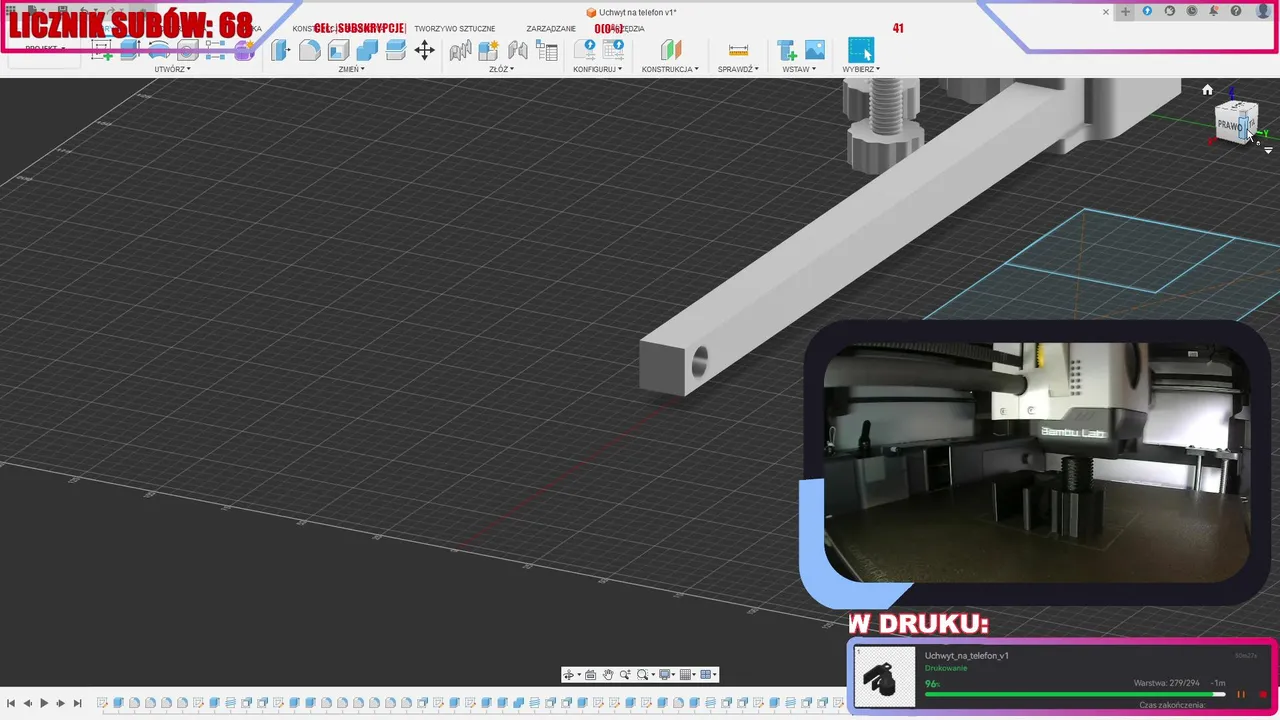This screenshot has height=720, width=1280.
Task: Activate the Pan hand tool
Action: tap(608, 675)
